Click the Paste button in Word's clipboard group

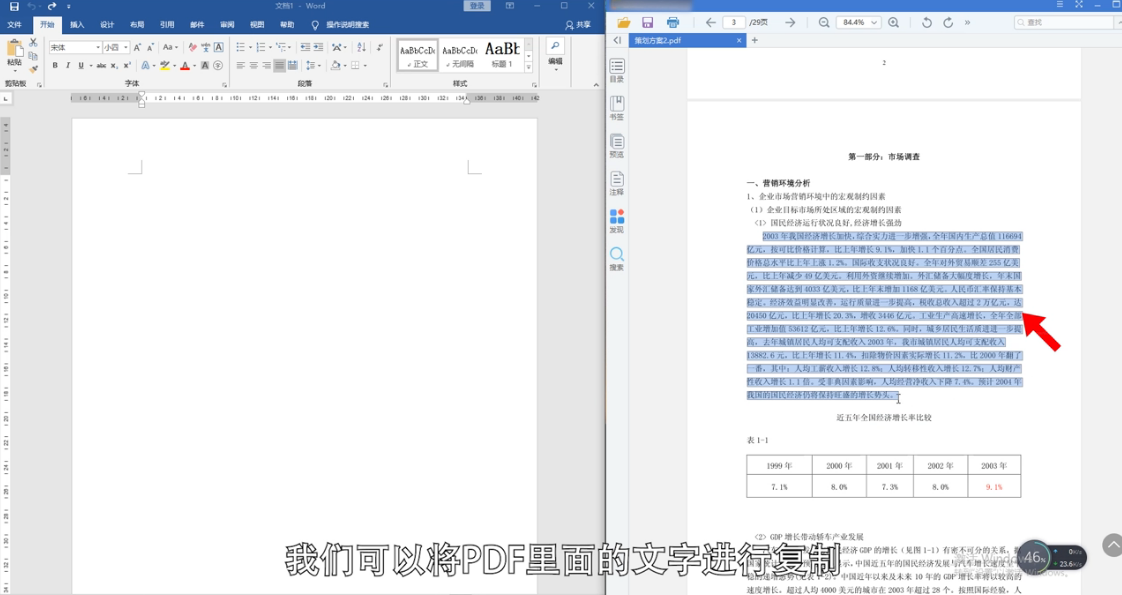[14, 54]
